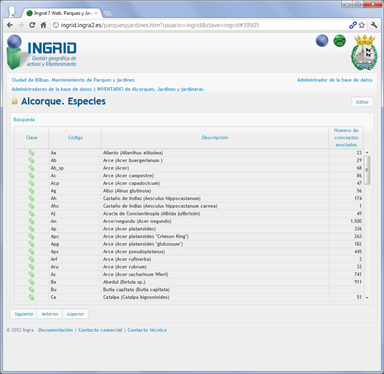Click the tag icon for code Apc

(31, 236)
